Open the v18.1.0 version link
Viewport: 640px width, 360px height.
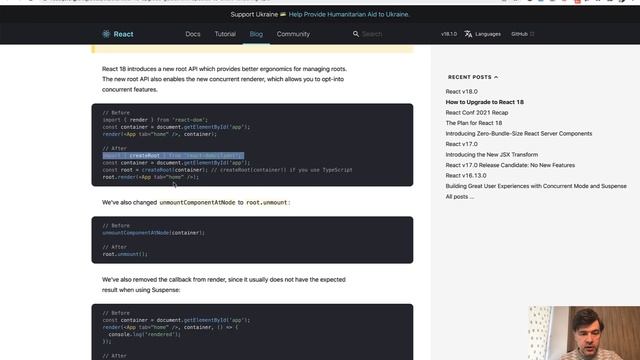[x=449, y=34]
